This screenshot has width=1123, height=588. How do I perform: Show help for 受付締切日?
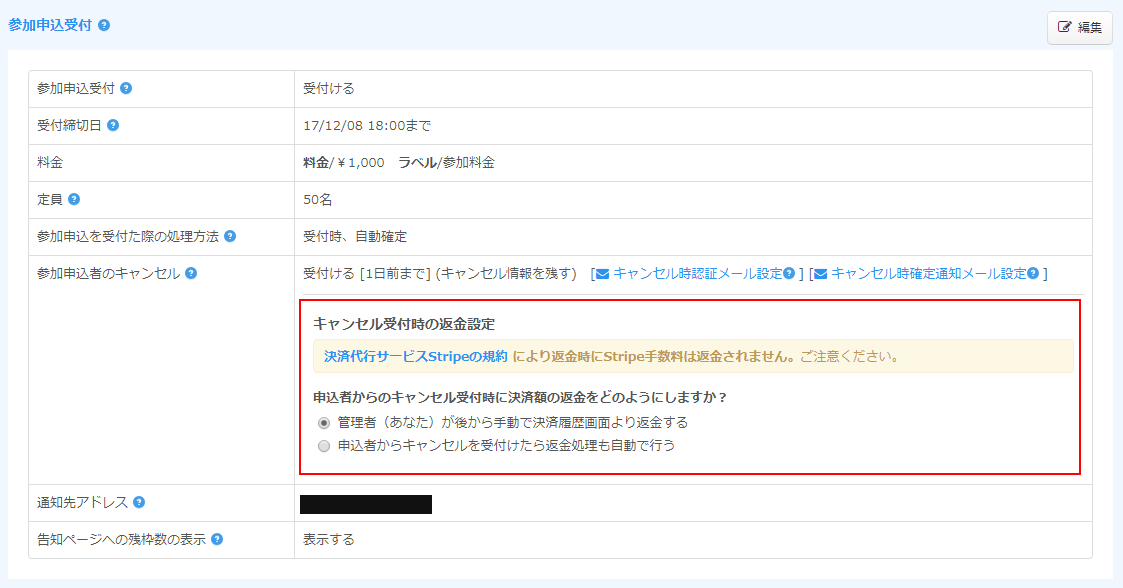113,125
